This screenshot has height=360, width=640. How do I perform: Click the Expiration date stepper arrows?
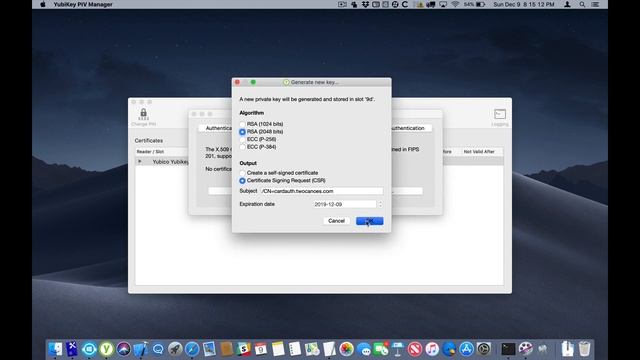[380, 204]
